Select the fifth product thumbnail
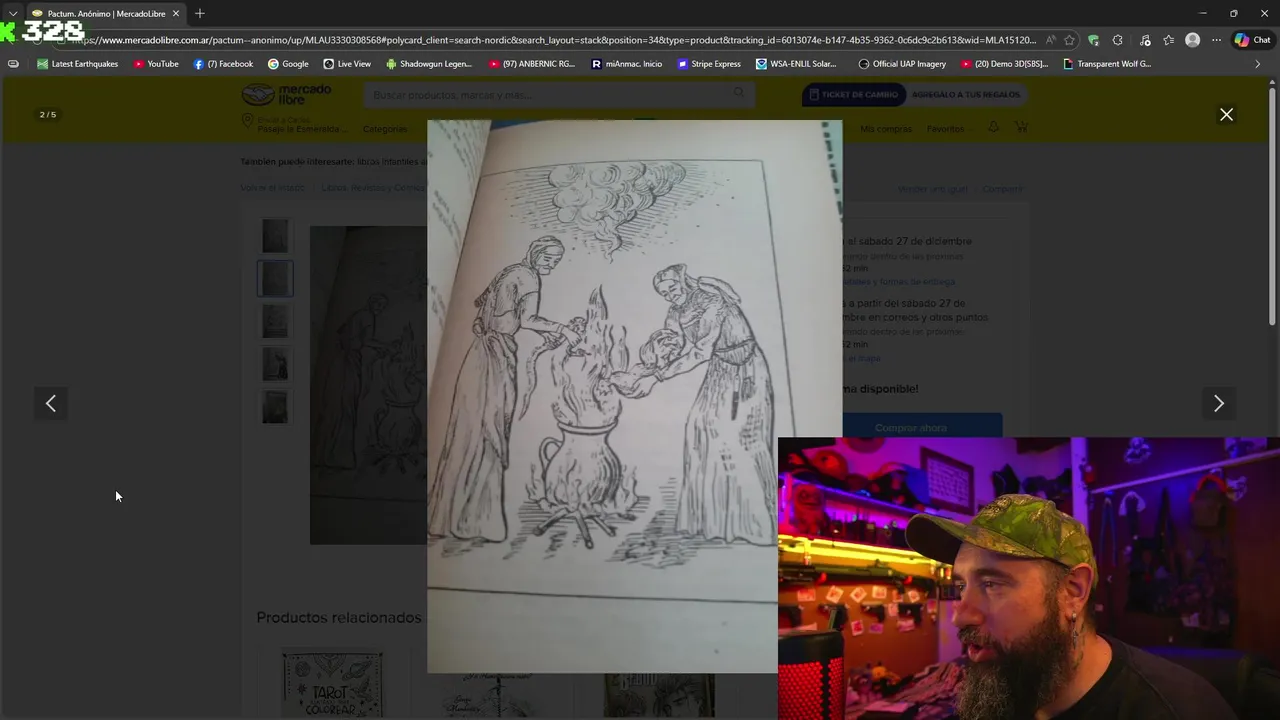The height and width of the screenshot is (720, 1280). pyautogui.click(x=275, y=408)
